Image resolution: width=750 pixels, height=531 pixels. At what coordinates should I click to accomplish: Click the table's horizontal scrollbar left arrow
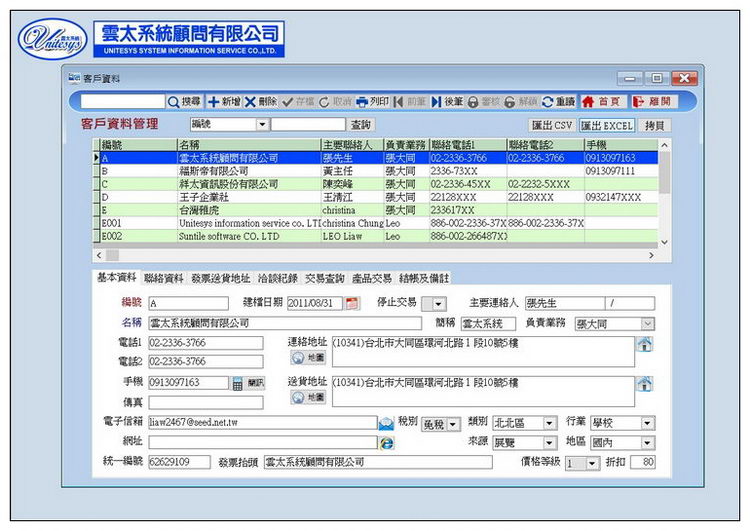click(99, 255)
